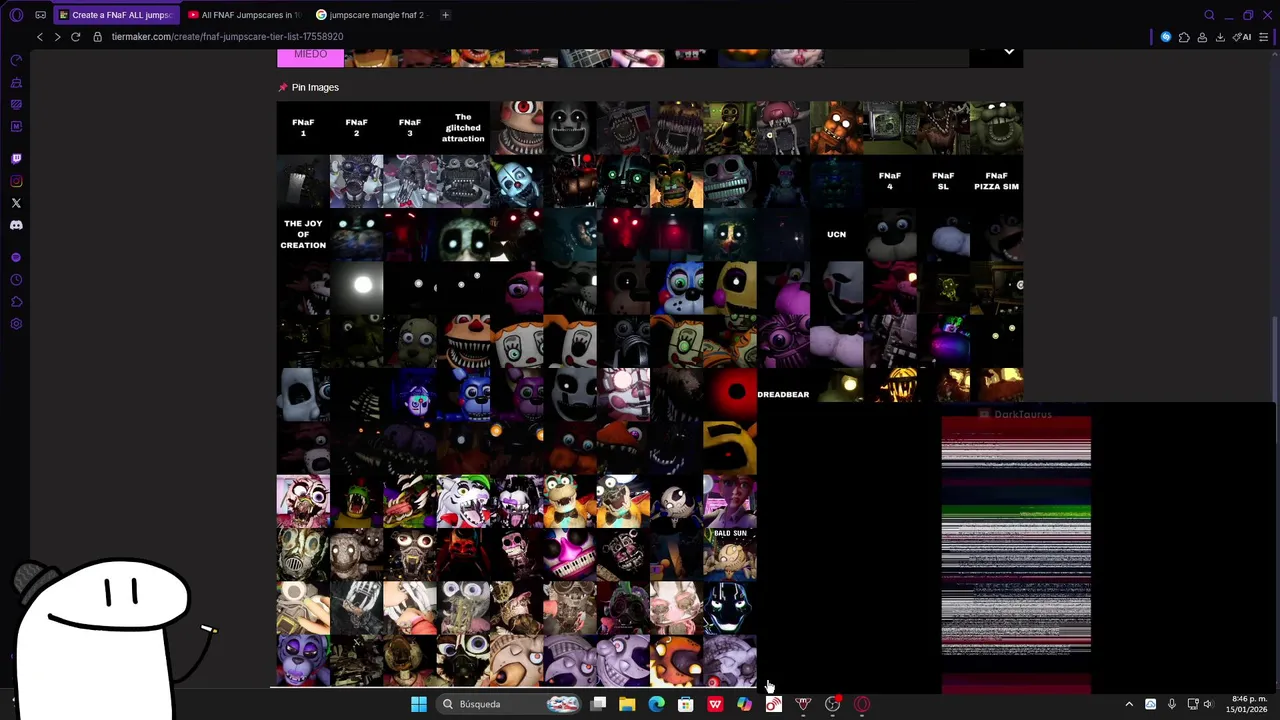Open the site security lock icon

97,37
